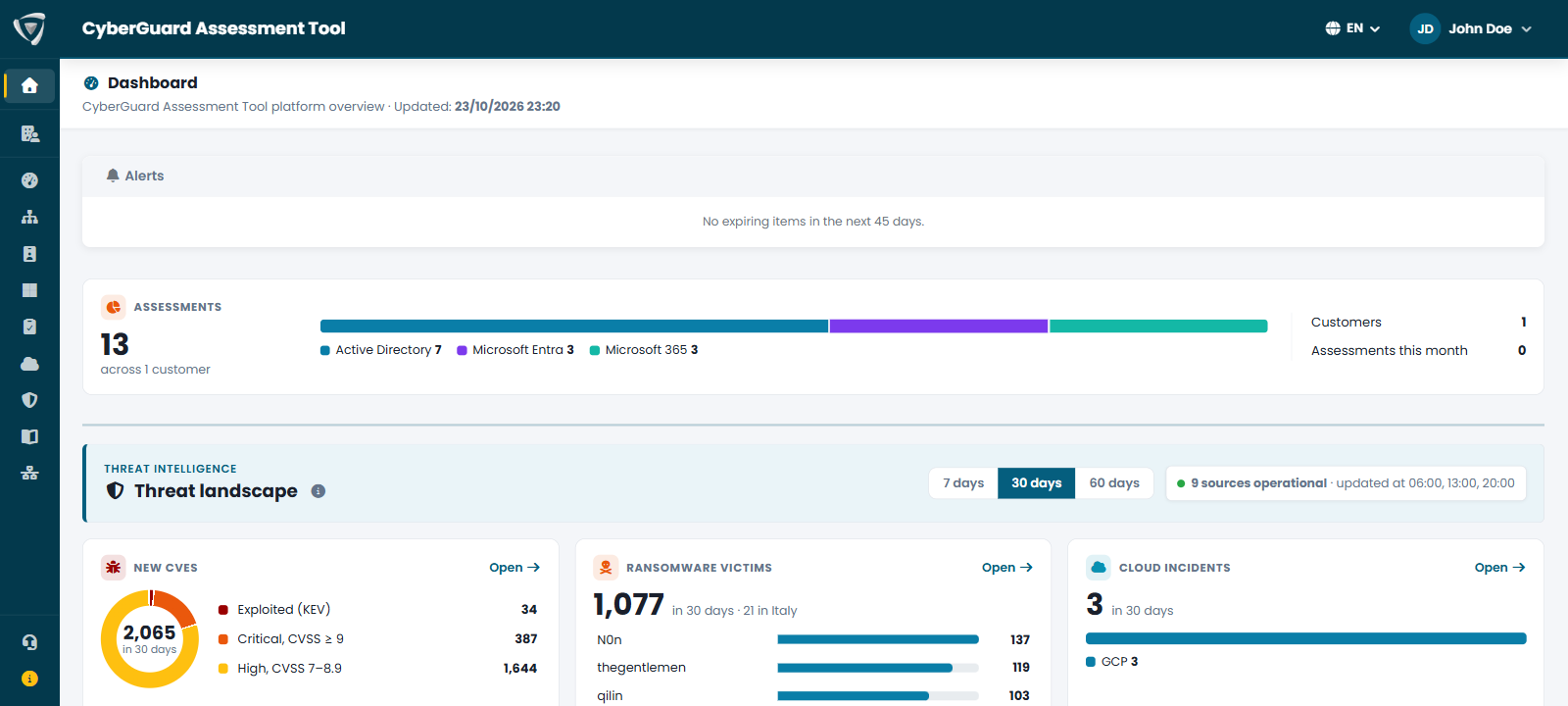
Task: Click the Active Directory blue bar segment
Action: pyautogui.click(x=574, y=327)
